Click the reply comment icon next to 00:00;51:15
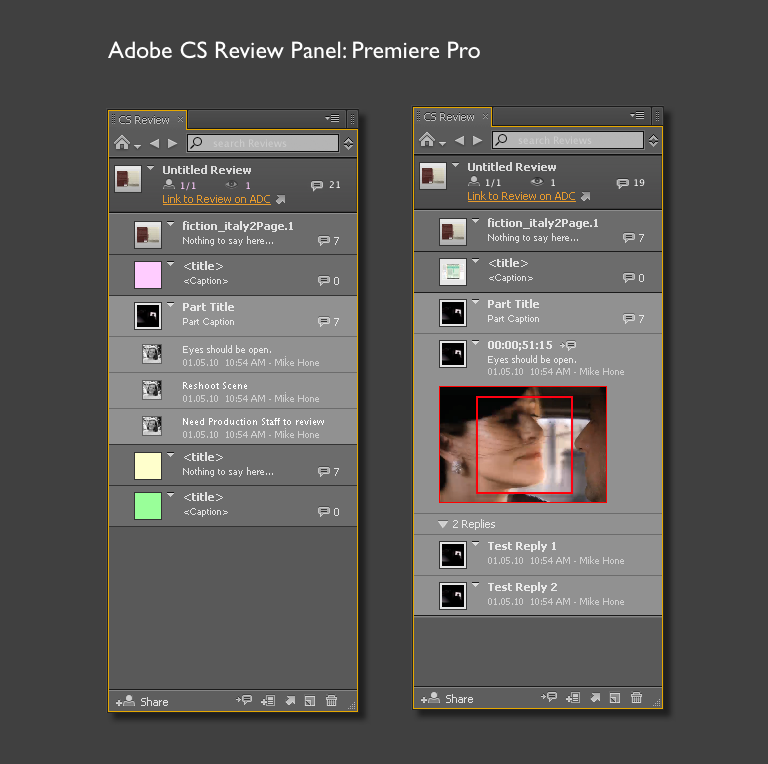 tap(568, 345)
